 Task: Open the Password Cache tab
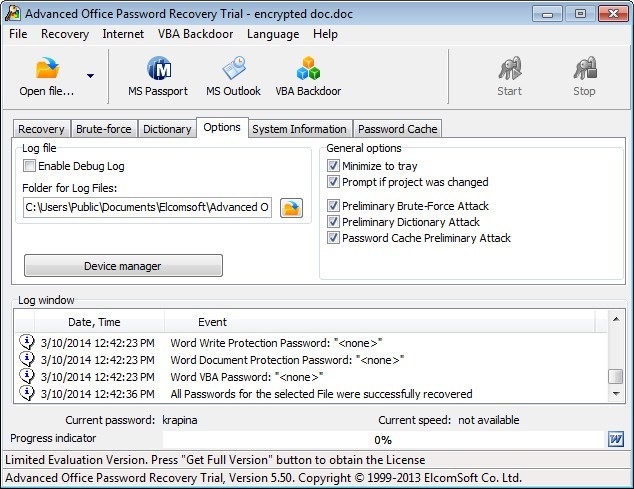(397, 129)
